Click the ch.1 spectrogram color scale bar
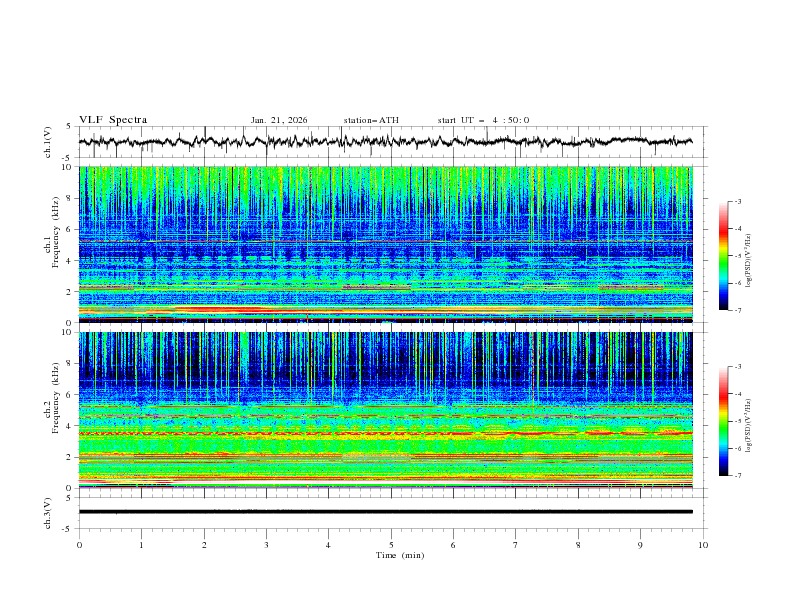This screenshot has height=612, width=792. pyautogui.click(x=723, y=256)
